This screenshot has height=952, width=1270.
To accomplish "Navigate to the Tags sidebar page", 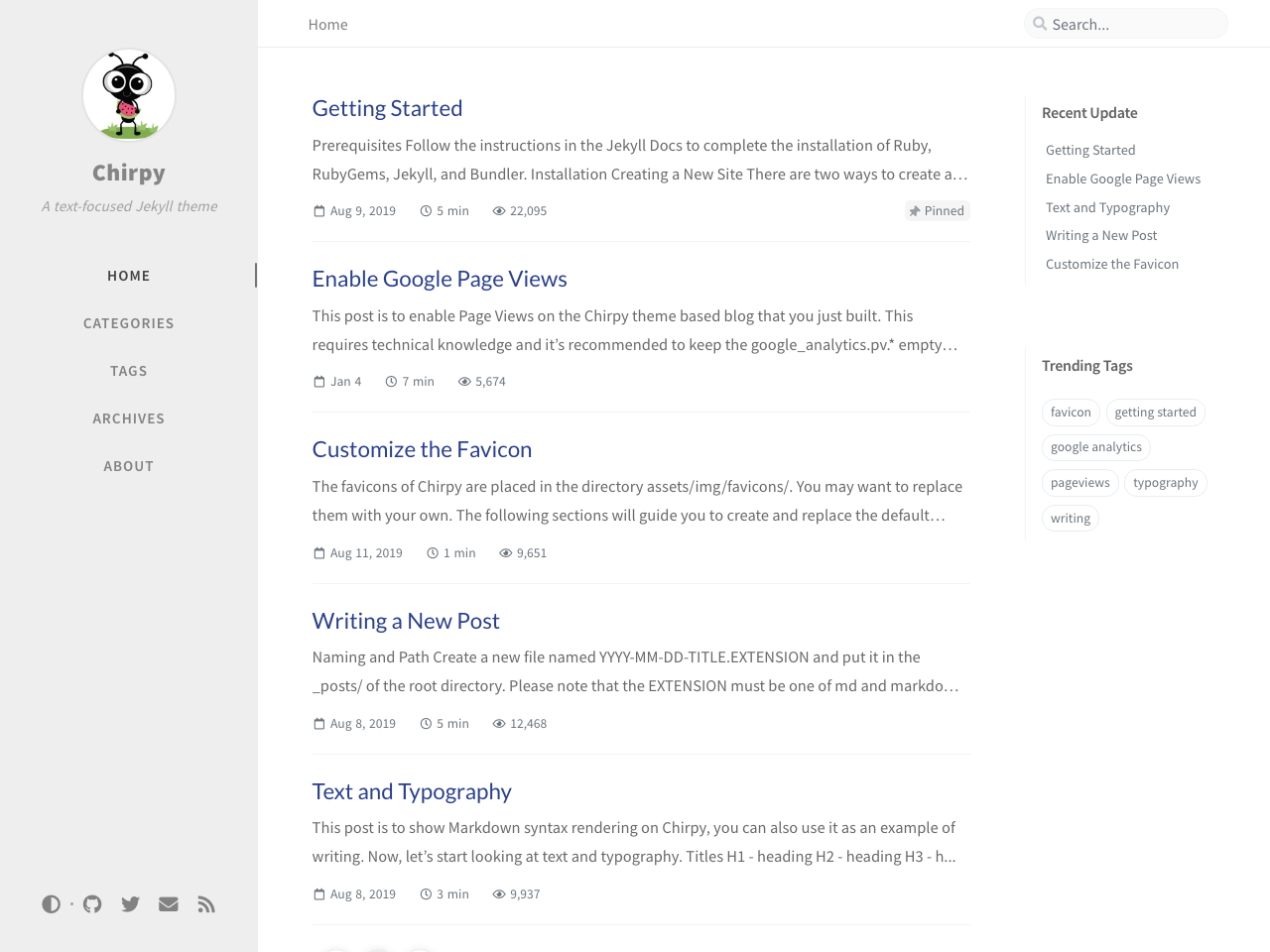I will pos(129,371).
